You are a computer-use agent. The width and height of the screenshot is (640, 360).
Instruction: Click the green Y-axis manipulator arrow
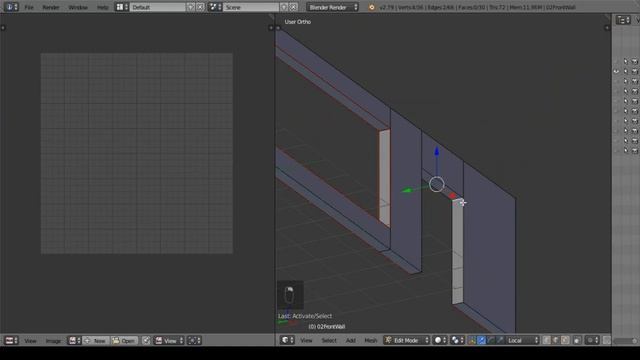pyautogui.click(x=407, y=190)
